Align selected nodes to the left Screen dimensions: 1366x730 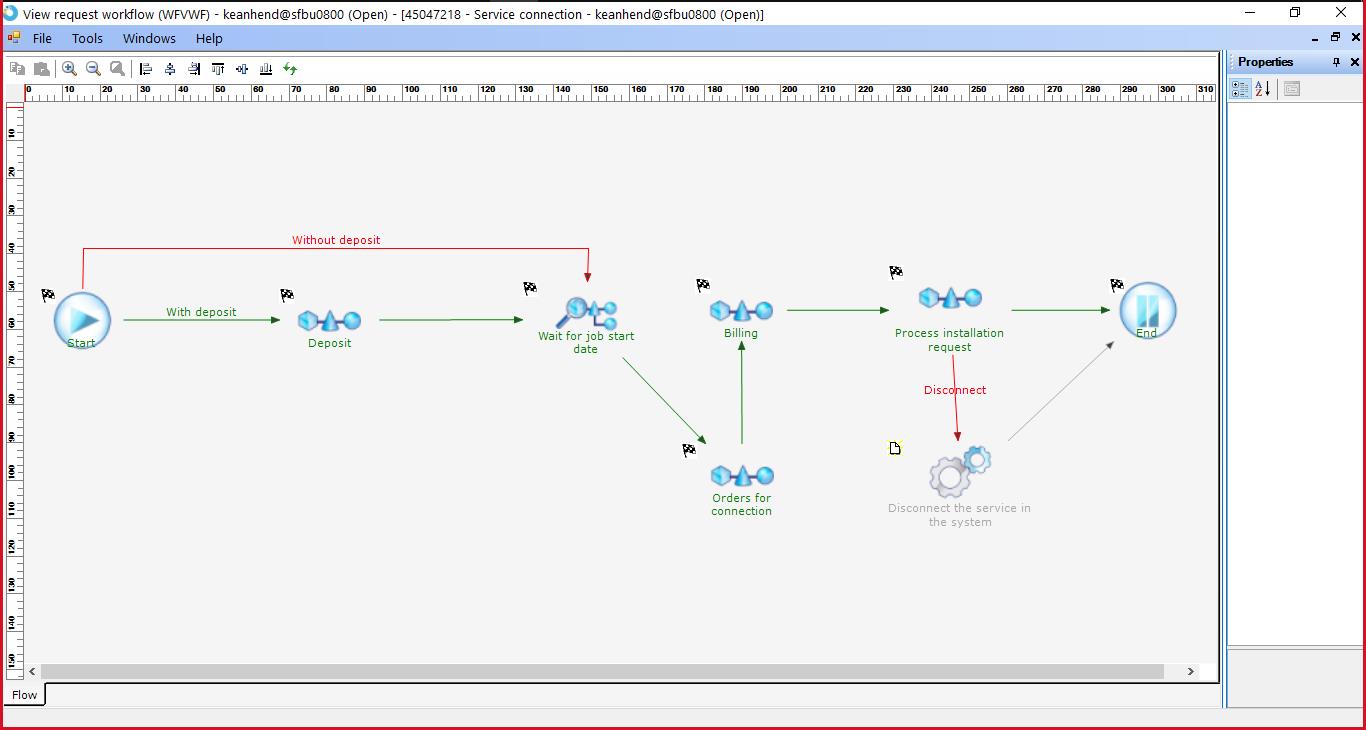146,69
